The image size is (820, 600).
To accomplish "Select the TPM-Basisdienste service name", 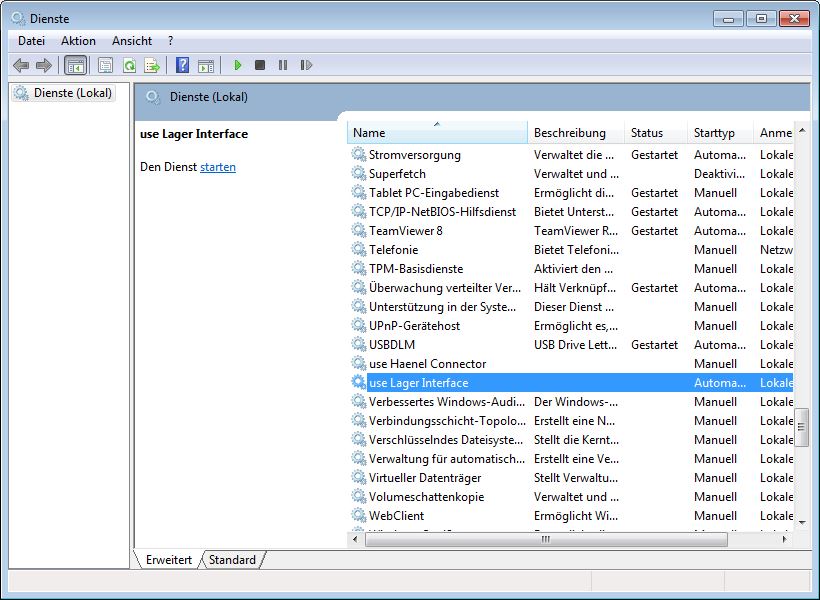I will (416, 268).
